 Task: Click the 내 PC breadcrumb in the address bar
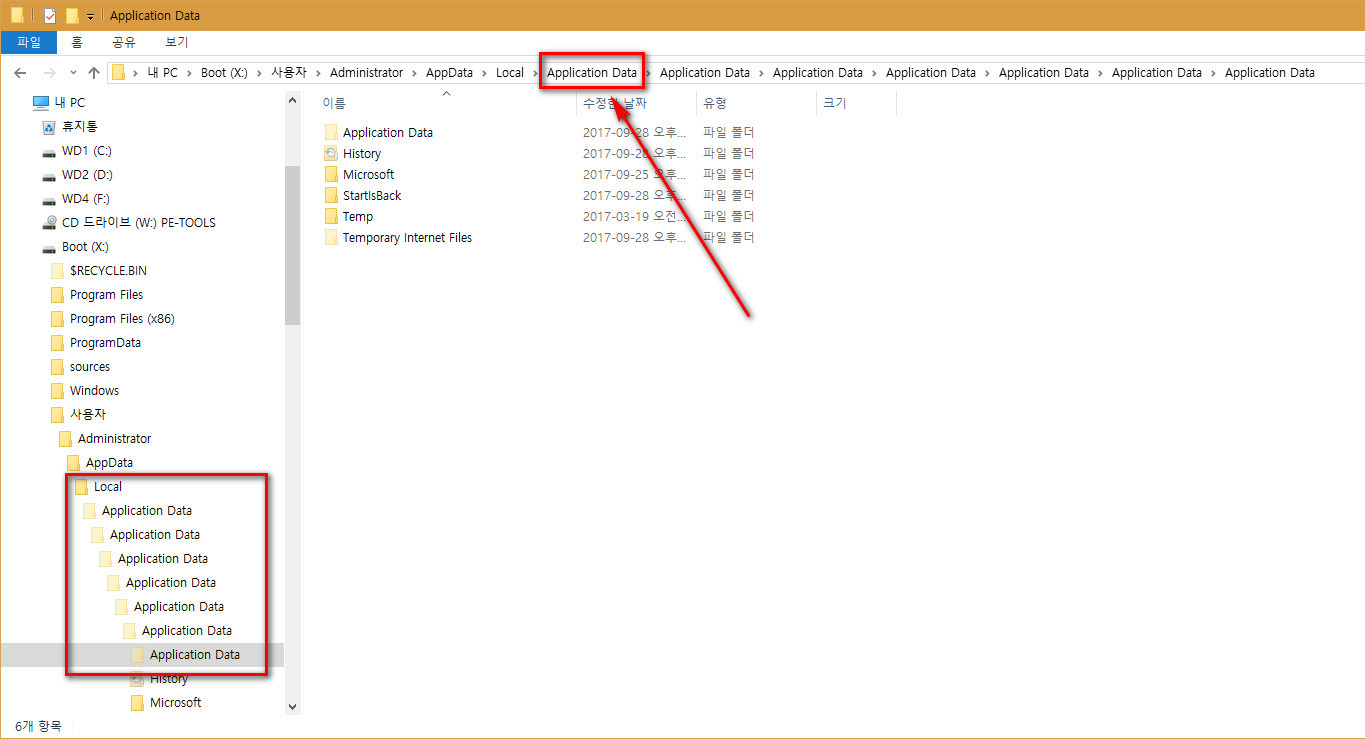[162, 72]
